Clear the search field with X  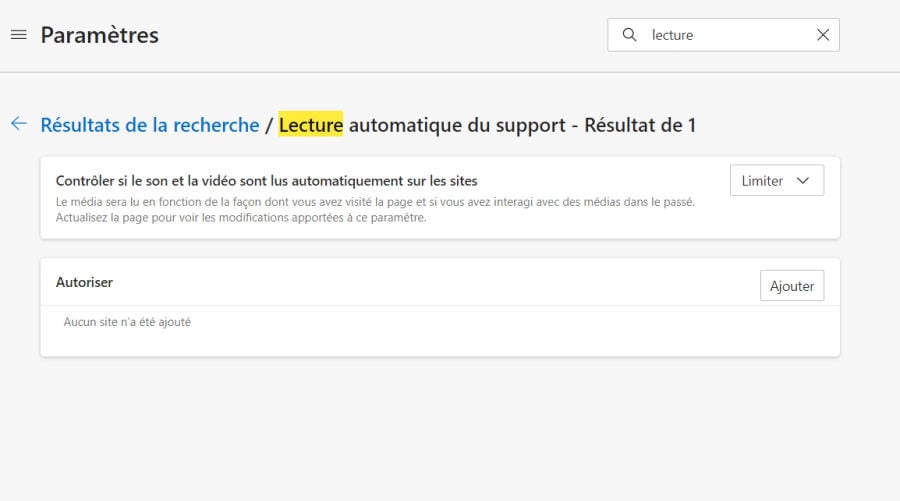tap(823, 35)
